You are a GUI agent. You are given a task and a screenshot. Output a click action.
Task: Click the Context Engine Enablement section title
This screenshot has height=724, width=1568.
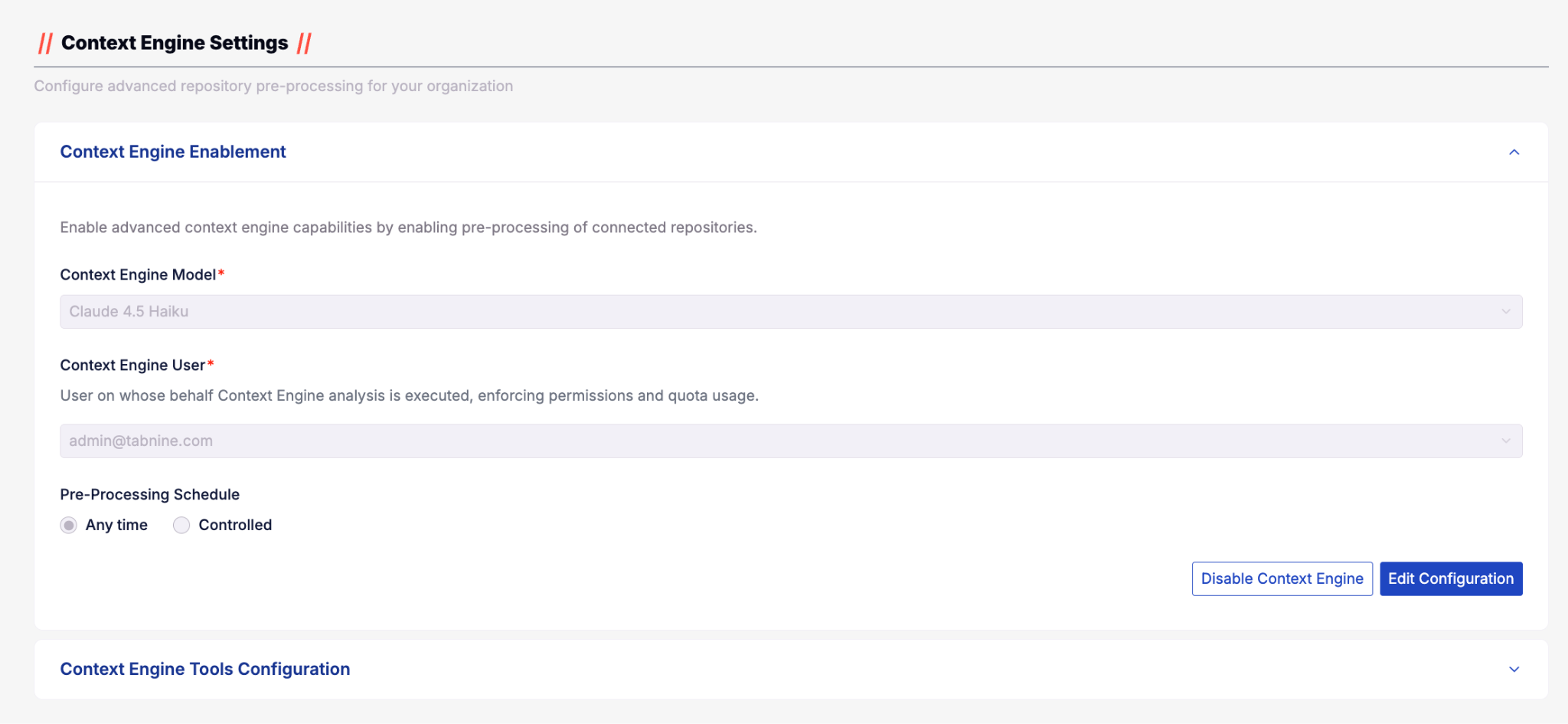[173, 152]
